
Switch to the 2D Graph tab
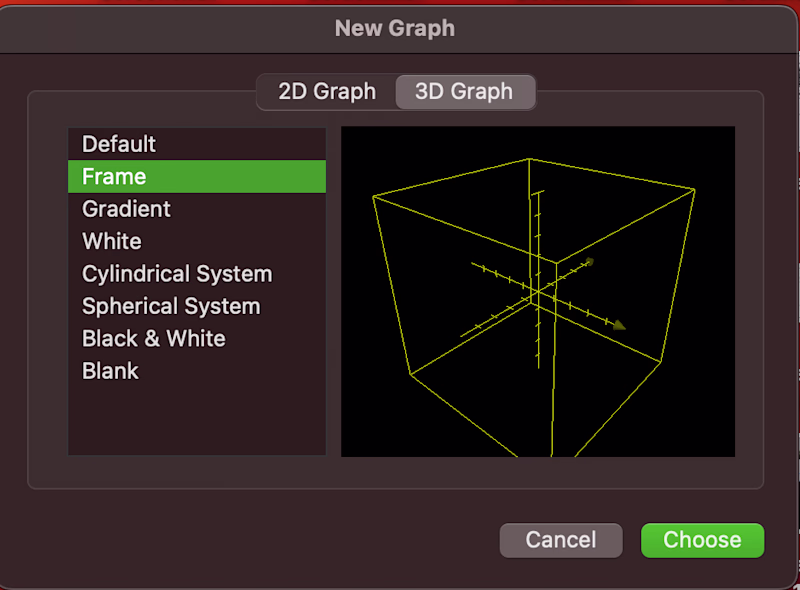click(x=327, y=91)
